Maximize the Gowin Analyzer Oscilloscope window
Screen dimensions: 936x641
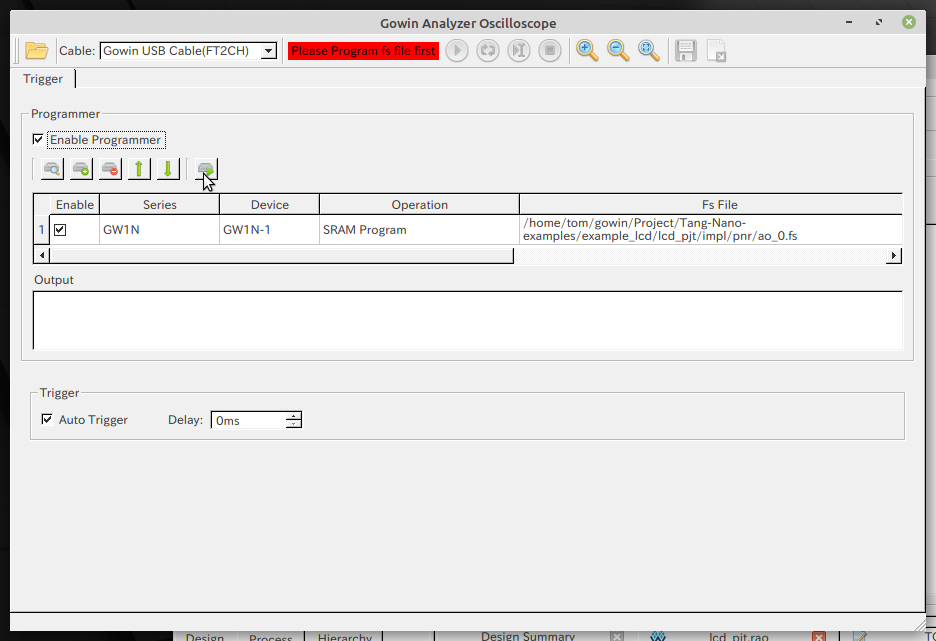(879, 22)
